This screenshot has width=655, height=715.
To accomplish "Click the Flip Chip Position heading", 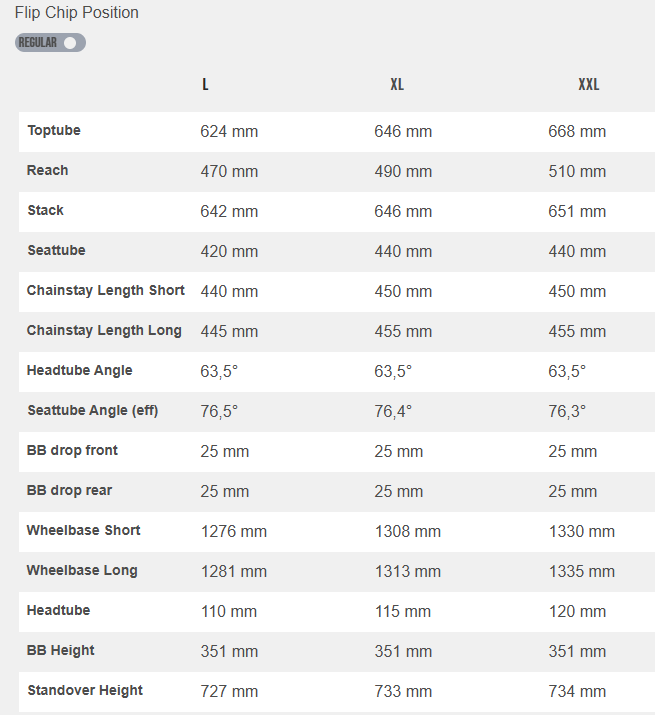I will point(77,13).
